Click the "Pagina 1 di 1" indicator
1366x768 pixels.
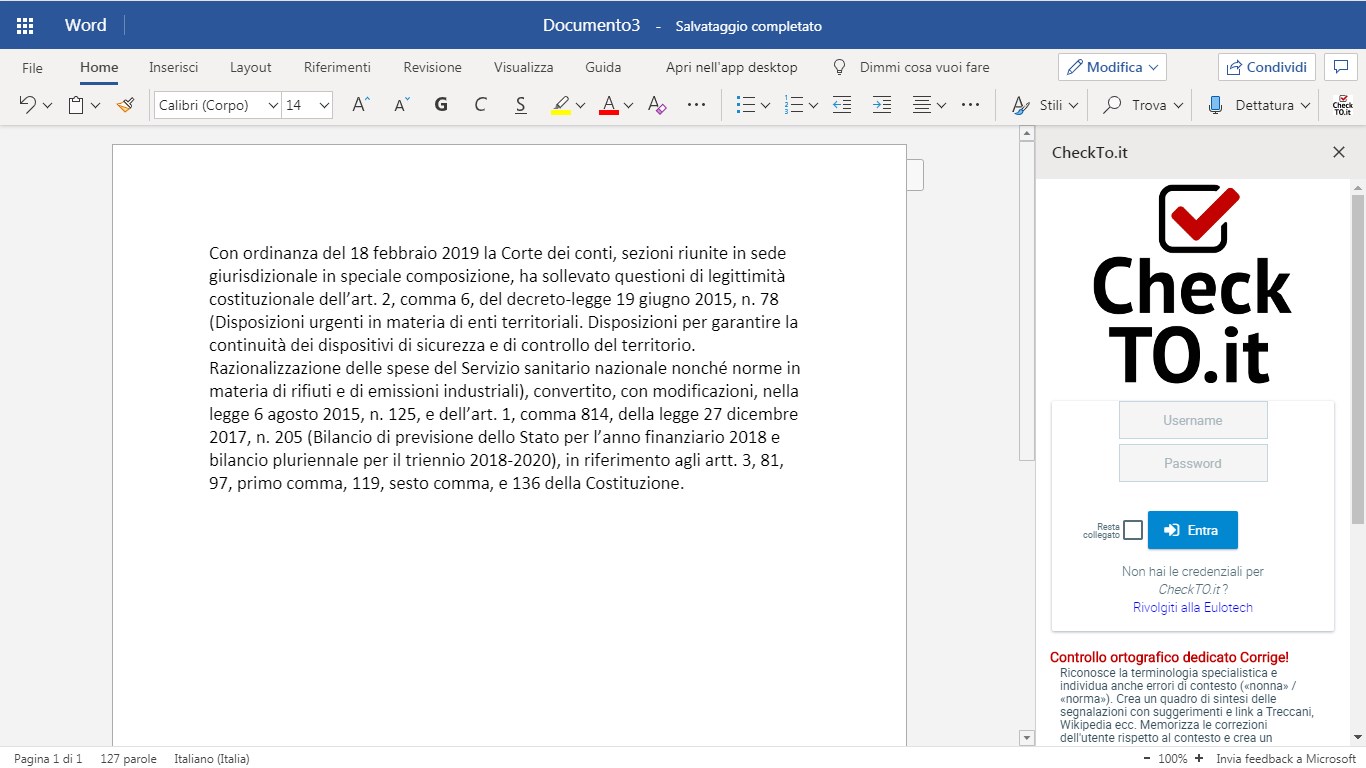coord(48,759)
